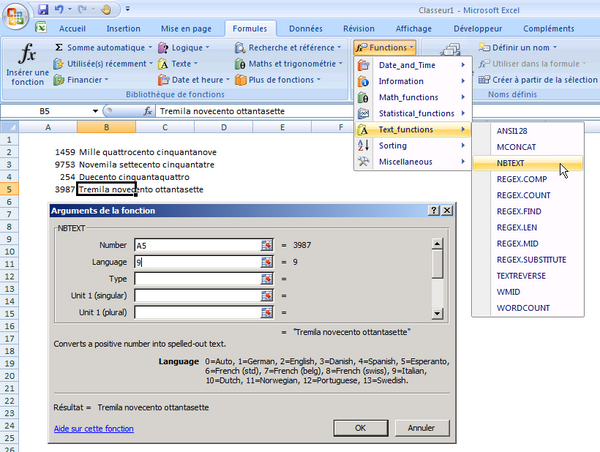Choose ANSI128 from the Text_functions list
Image resolution: width=600 pixels, height=452 pixels.
[x=528, y=131]
